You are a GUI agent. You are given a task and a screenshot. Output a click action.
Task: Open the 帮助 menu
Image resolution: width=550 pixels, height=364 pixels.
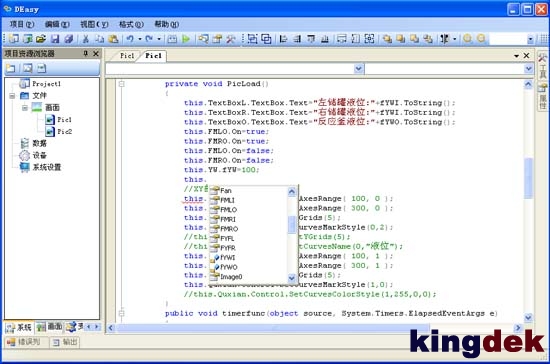(167, 24)
